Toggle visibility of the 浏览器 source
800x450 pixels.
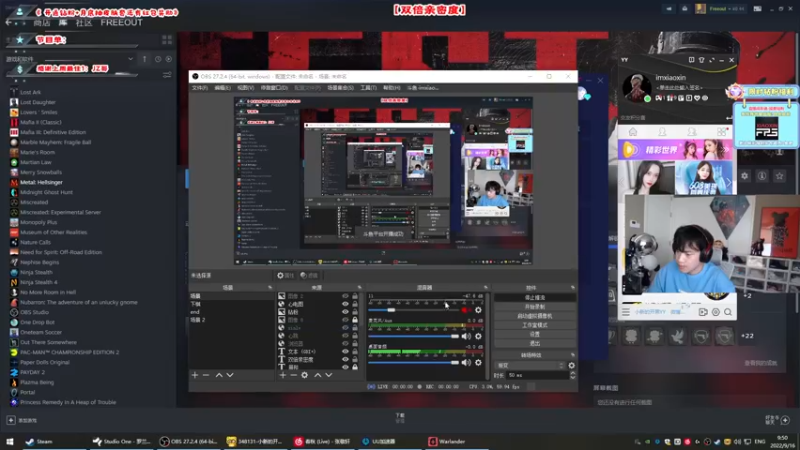(x=345, y=343)
